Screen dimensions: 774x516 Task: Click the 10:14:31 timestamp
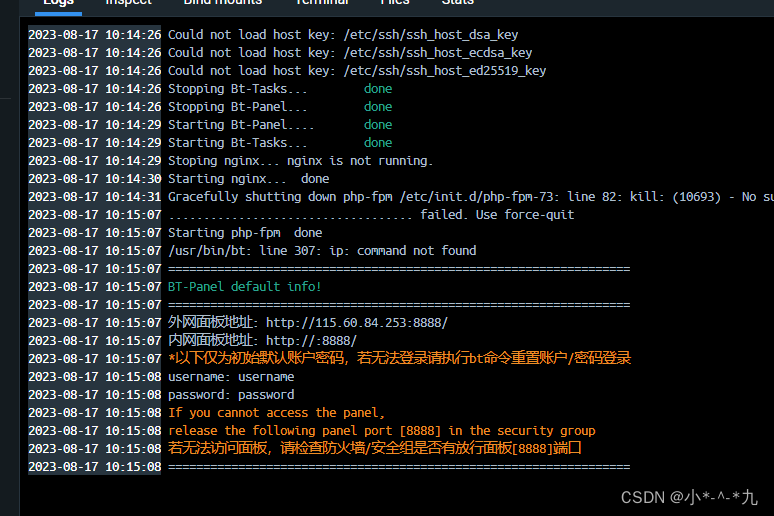click(95, 197)
